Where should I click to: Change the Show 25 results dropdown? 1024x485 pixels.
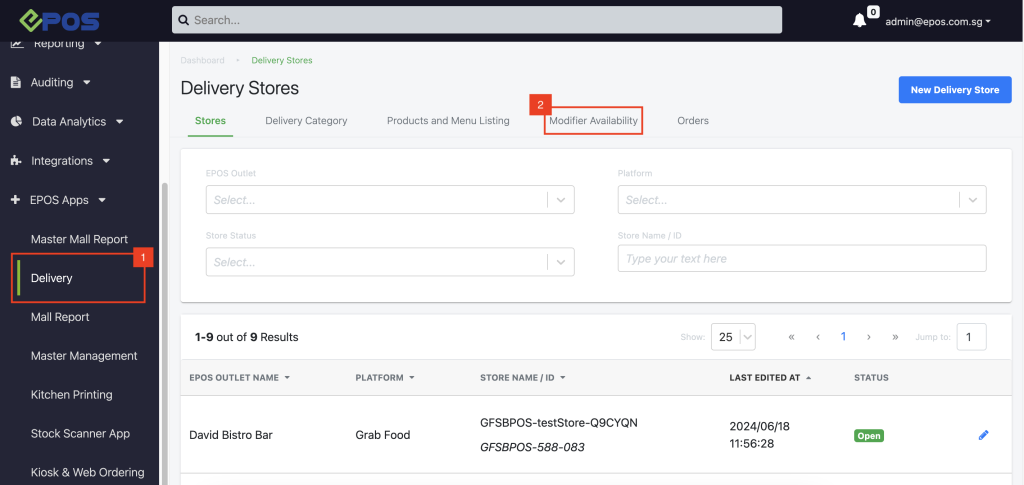click(x=733, y=337)
